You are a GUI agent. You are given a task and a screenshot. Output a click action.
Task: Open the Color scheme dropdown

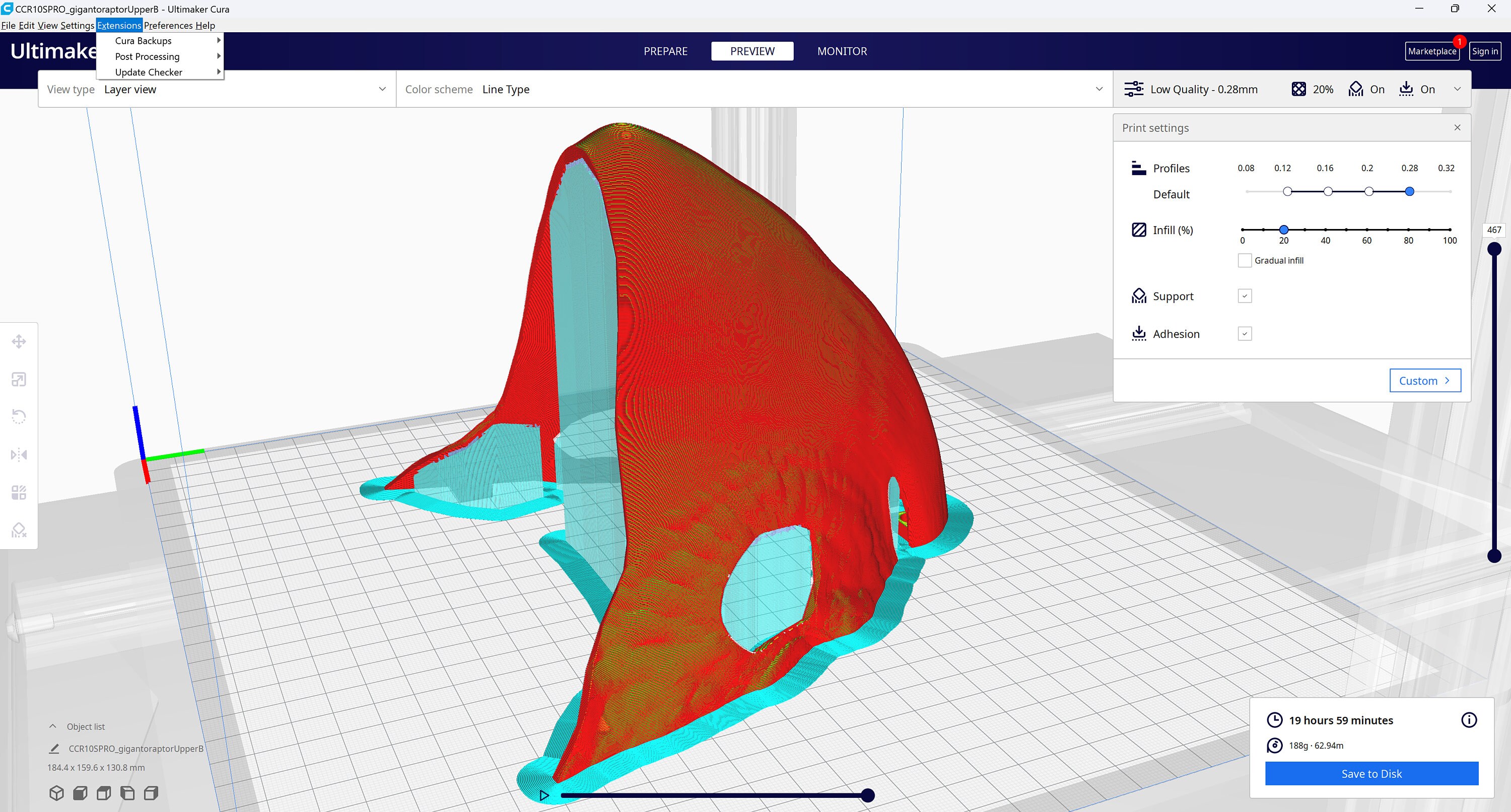[x=754, y=89]
